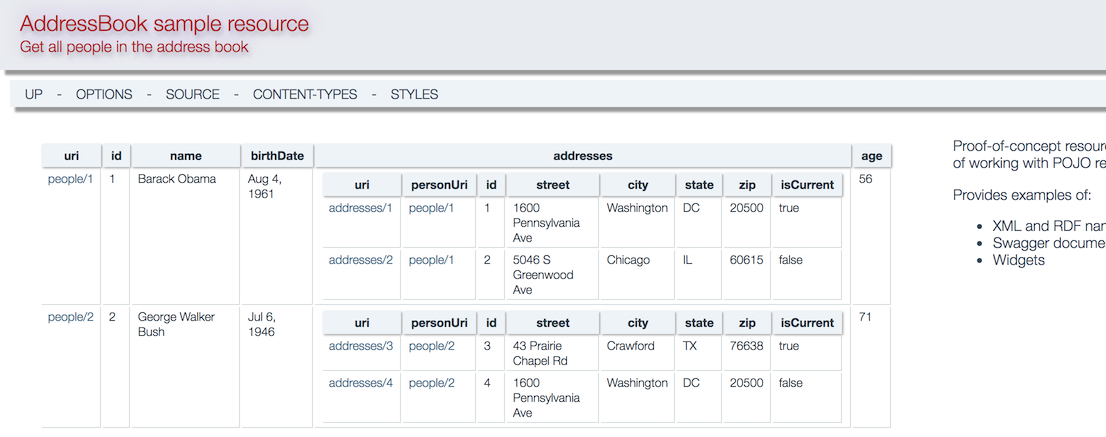Screen dimensions: 1106x437
Task: Click personUri people/1 link beside addresses/2
Action: click(x=431, y=260)
